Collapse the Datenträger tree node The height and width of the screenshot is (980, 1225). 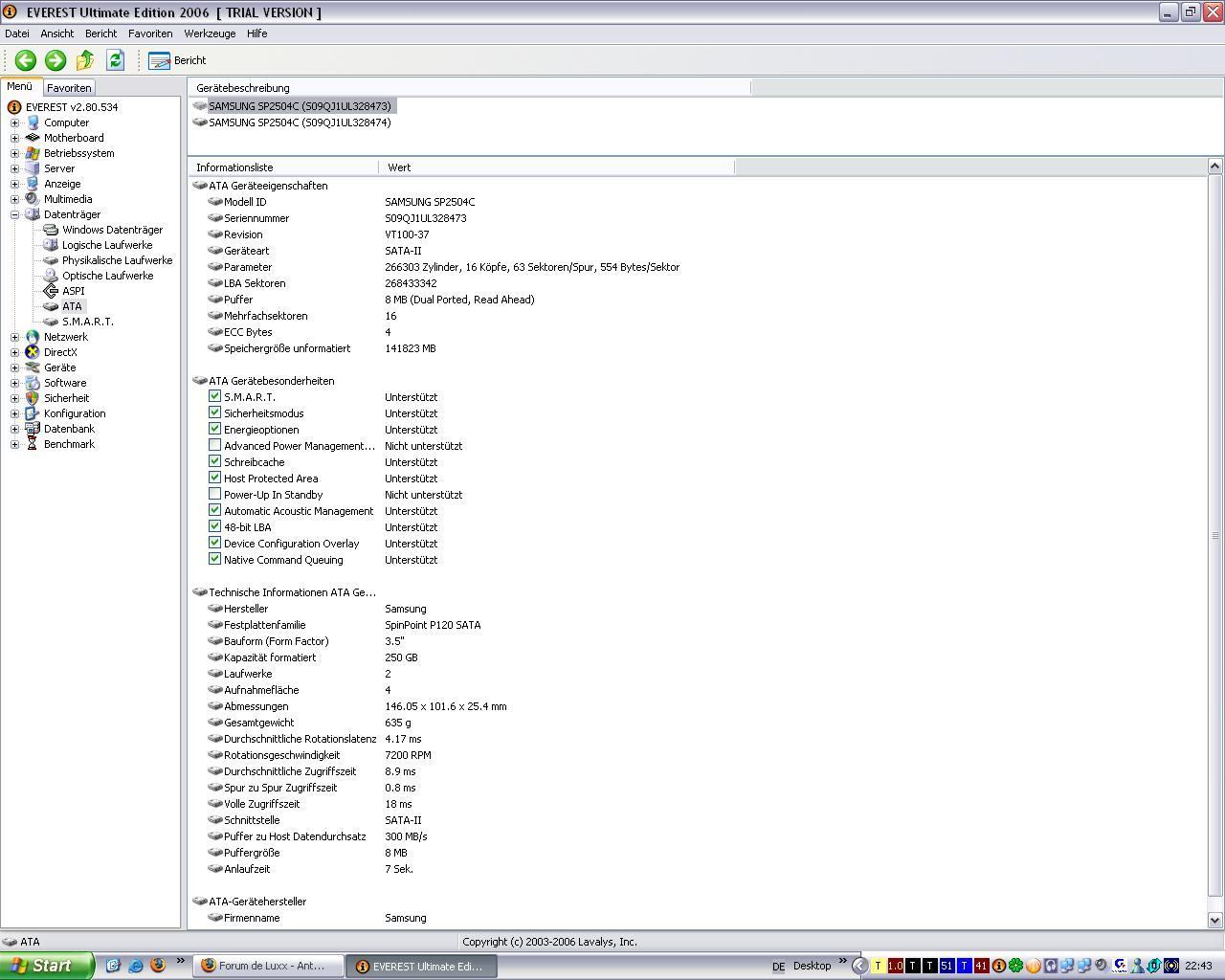click(x=14, y=214)
